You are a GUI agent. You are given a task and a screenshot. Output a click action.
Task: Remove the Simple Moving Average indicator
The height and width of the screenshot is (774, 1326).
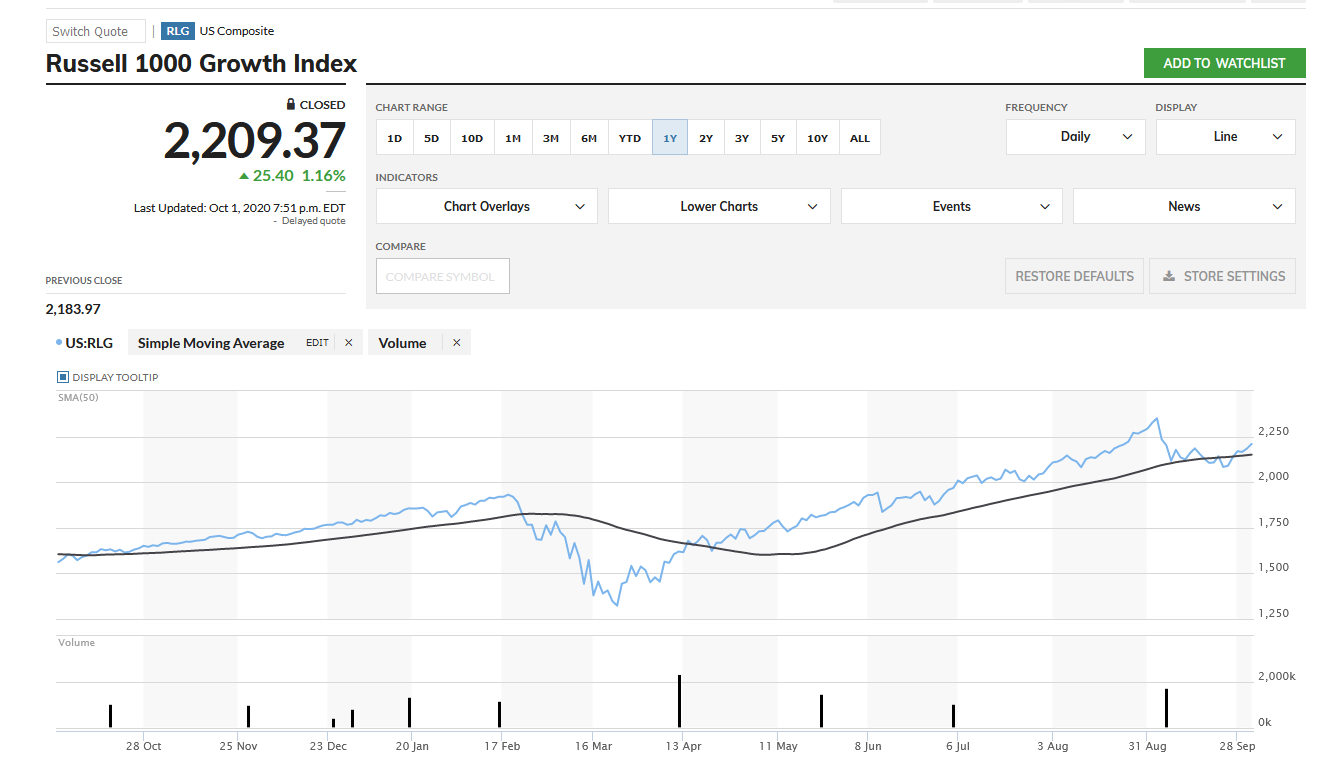tap(348, 343)
